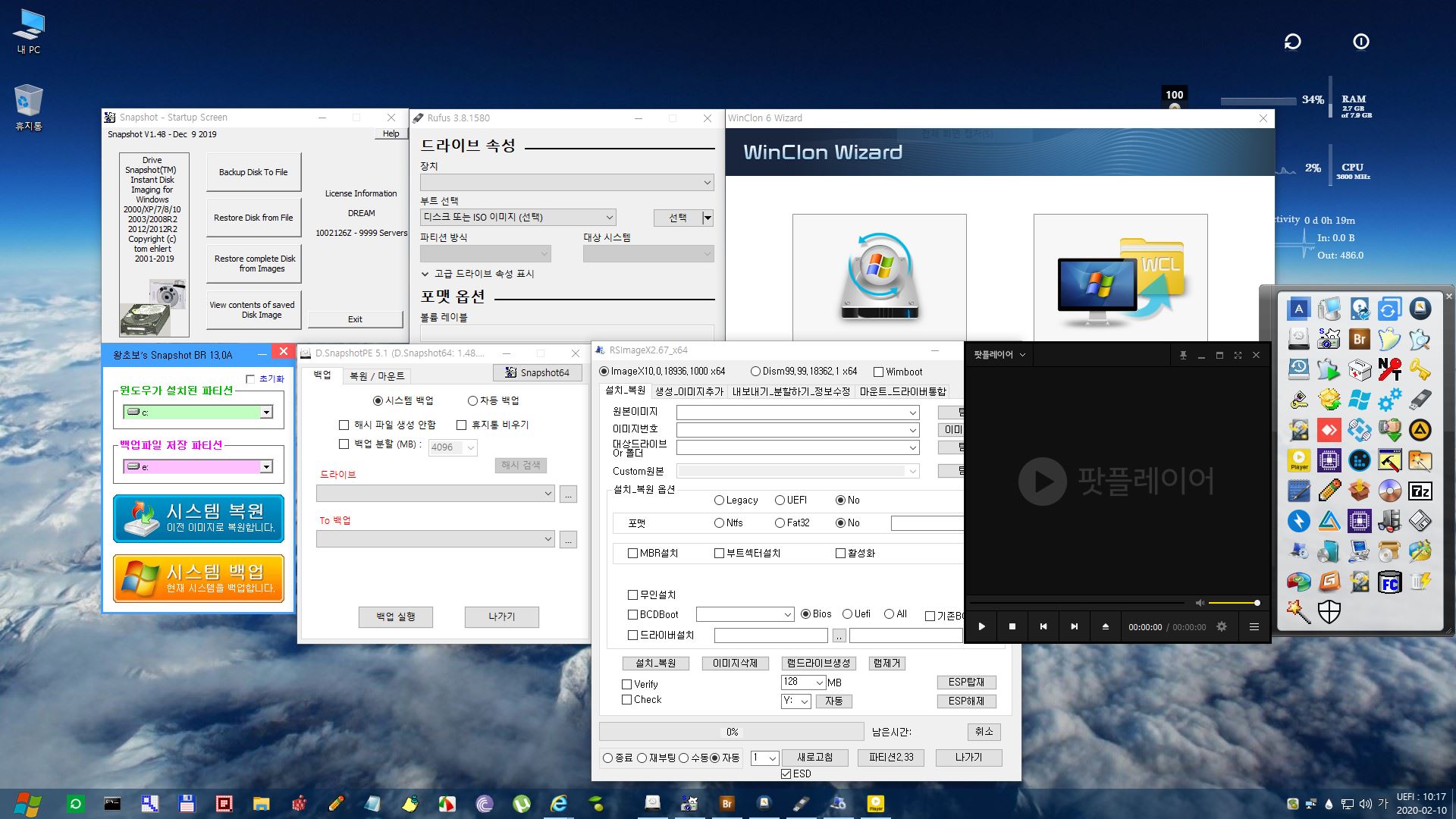Click 백업 실행 button in D.SnapshotPE

point(396,617)
